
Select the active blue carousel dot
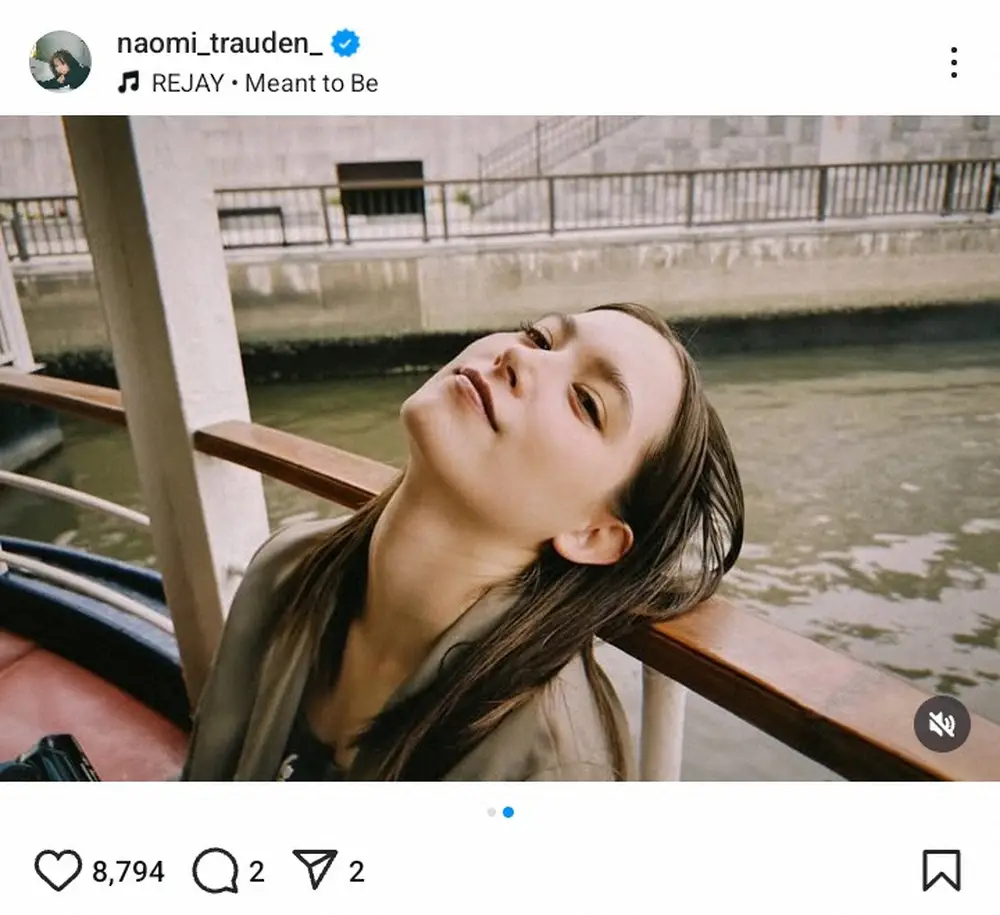click(508, 812)
